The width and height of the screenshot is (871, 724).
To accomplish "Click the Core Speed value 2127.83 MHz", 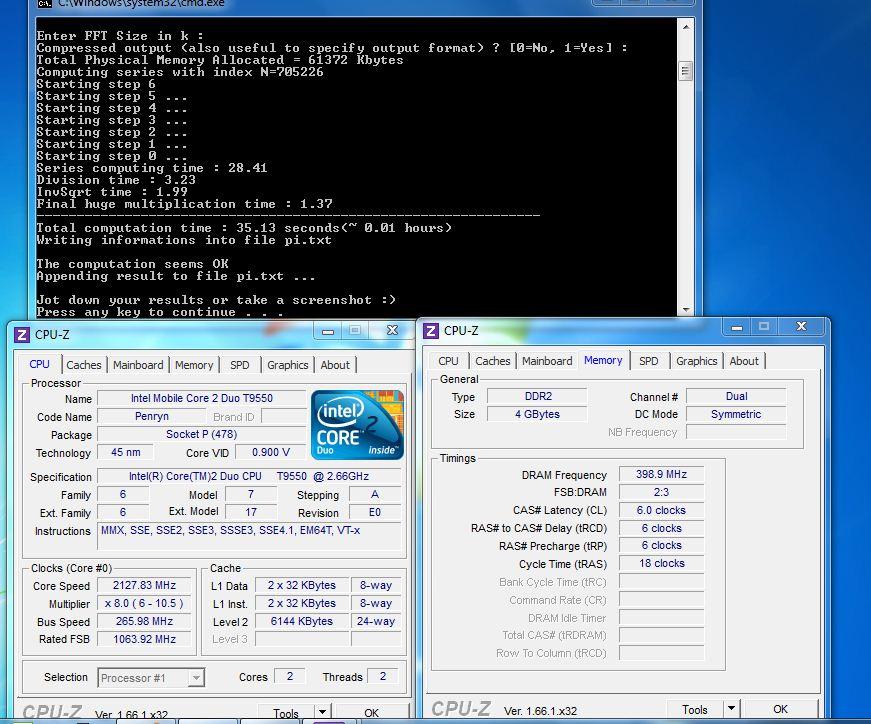I will click(x=144, y=585).
